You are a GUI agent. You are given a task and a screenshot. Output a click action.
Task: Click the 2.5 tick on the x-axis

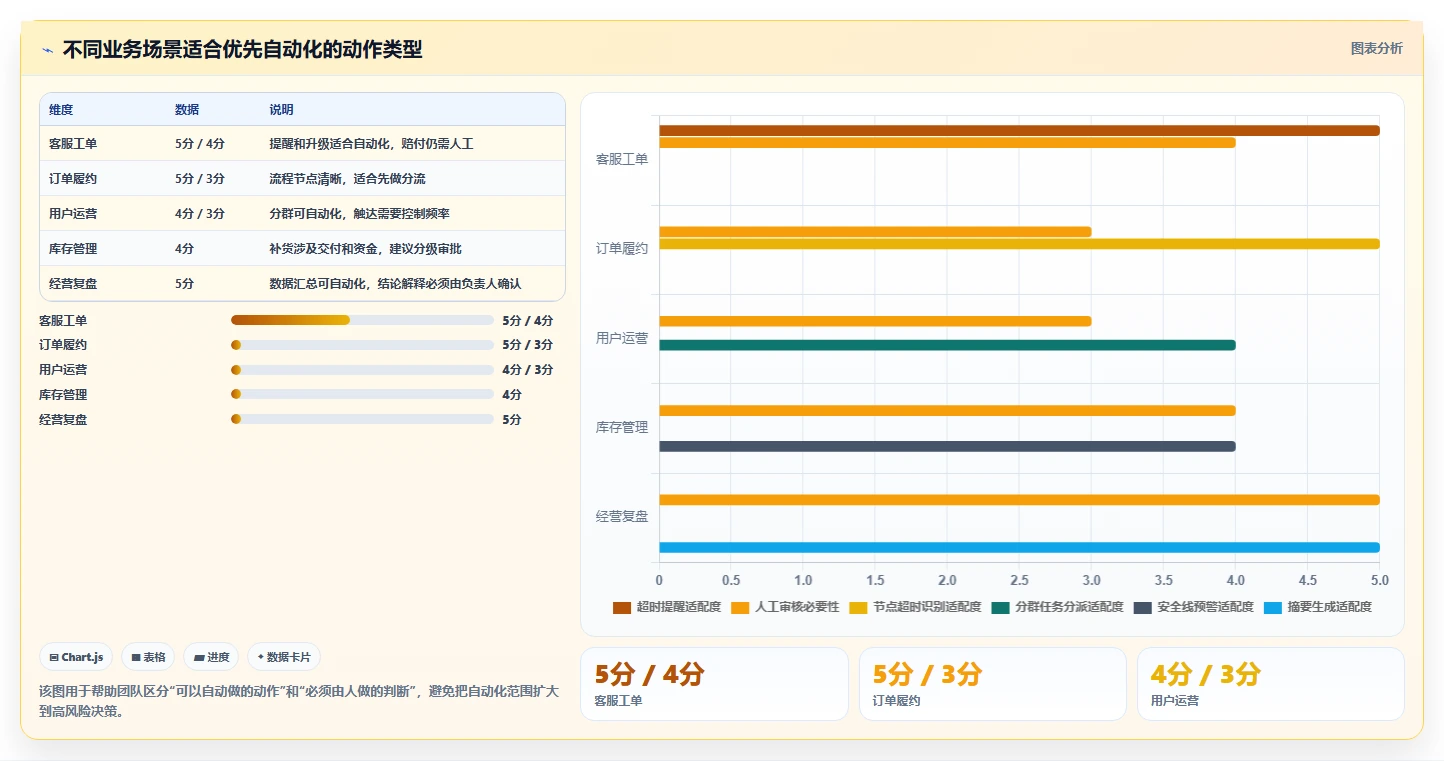[1019, 580]
